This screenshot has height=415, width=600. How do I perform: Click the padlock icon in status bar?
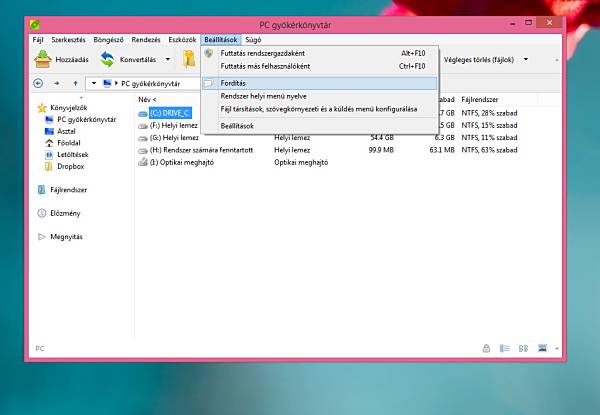[x=486, y=348]
